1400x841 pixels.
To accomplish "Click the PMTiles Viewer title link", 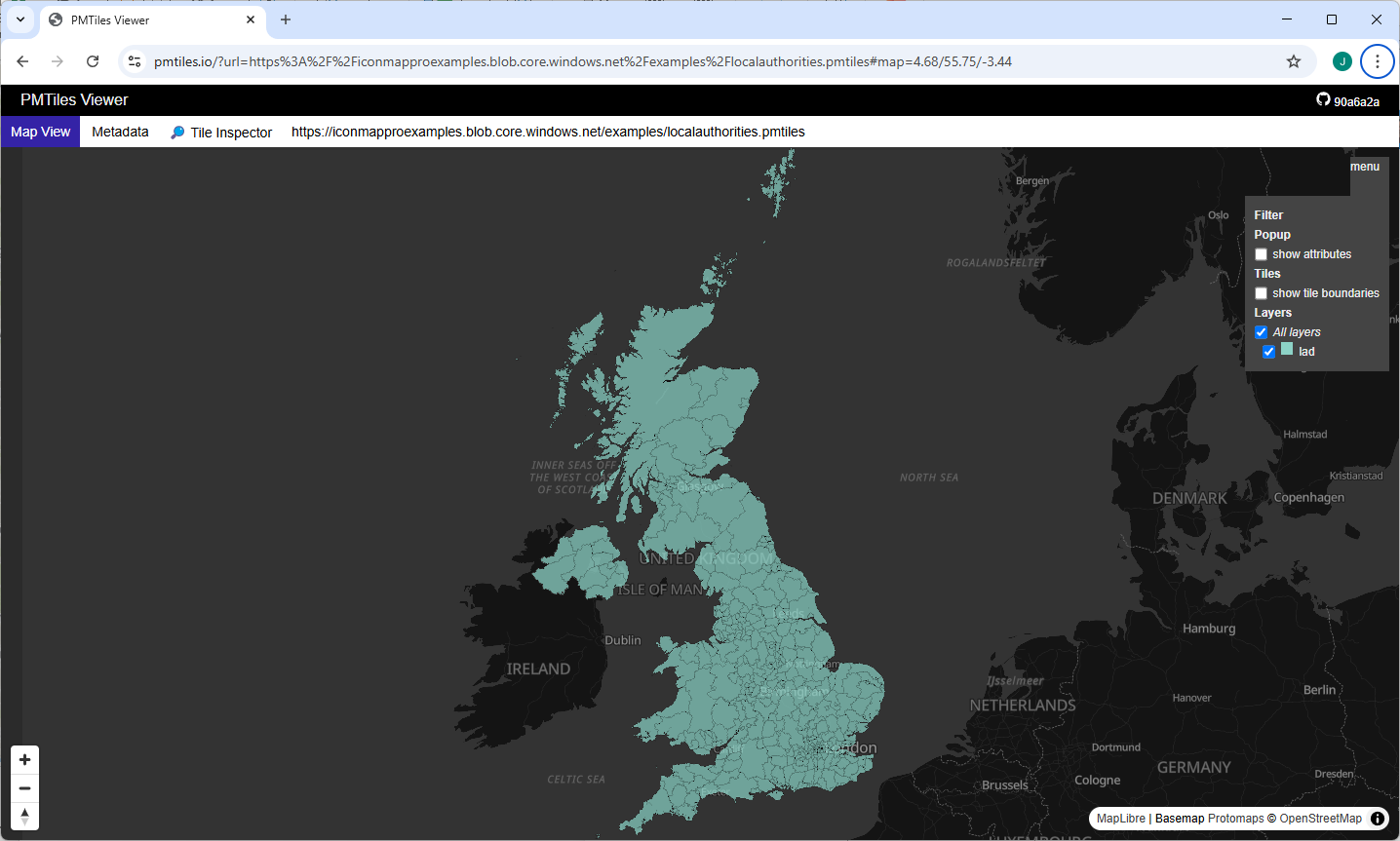I will [x=74, y=100].
